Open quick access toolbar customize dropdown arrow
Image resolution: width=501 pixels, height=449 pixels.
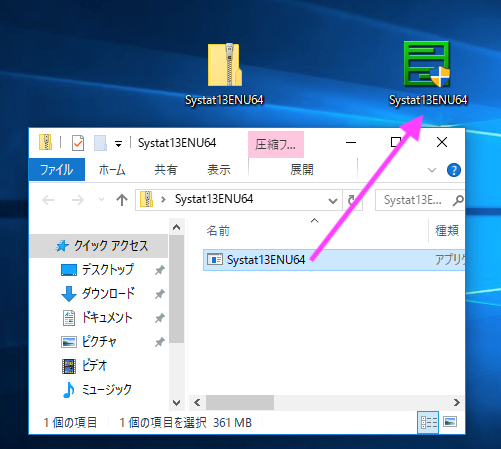coord(118,144)
